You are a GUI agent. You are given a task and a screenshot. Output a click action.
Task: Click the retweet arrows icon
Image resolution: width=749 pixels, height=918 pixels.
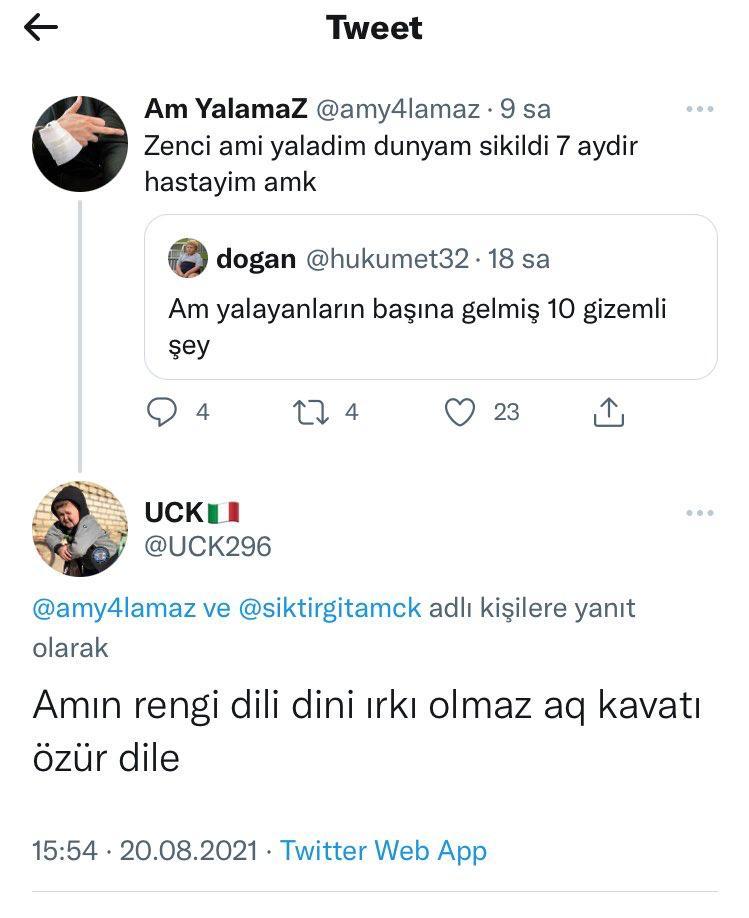click(310, 412)
